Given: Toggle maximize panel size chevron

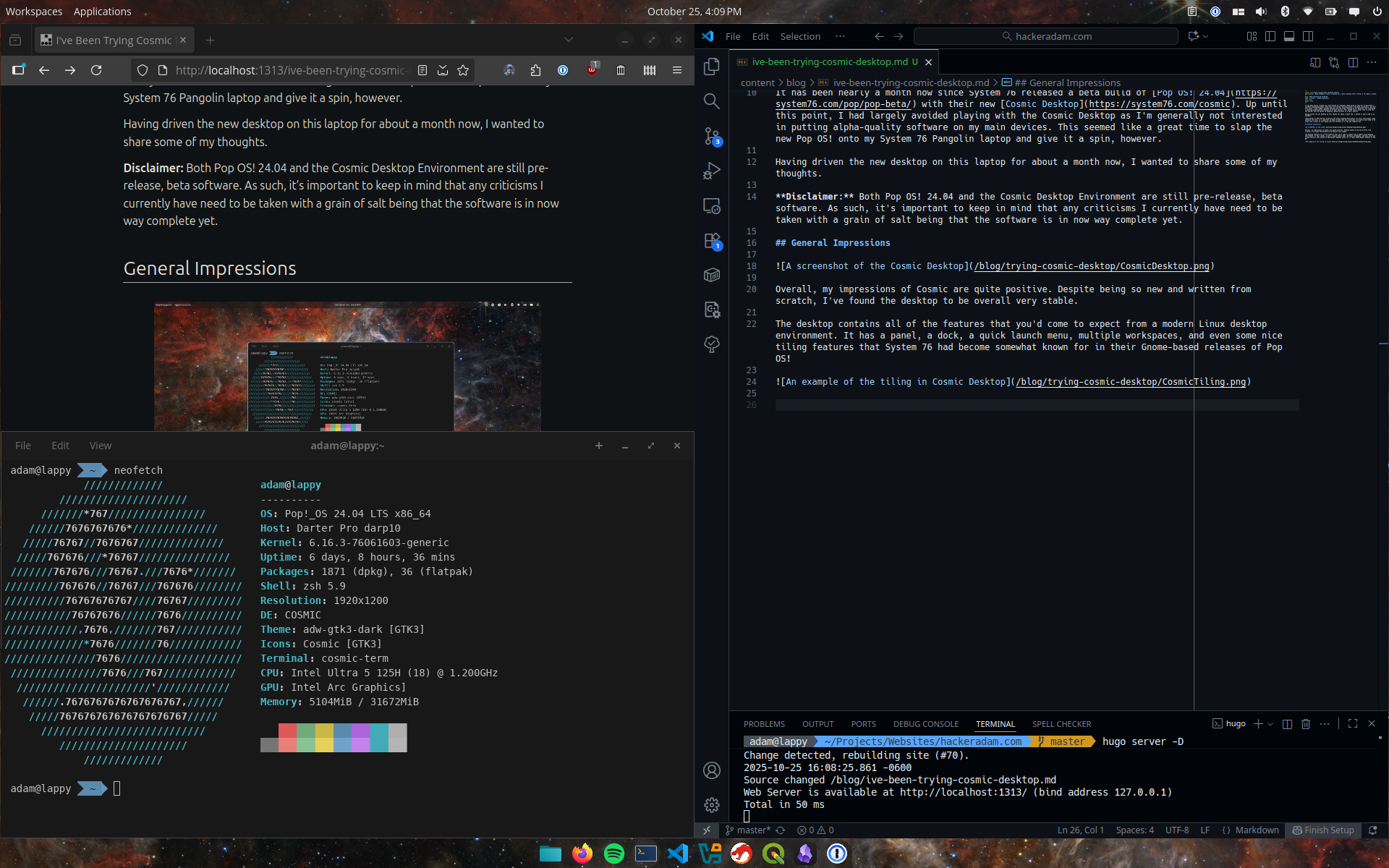Looking at the screenshot, I should (x=1354, y=723).
